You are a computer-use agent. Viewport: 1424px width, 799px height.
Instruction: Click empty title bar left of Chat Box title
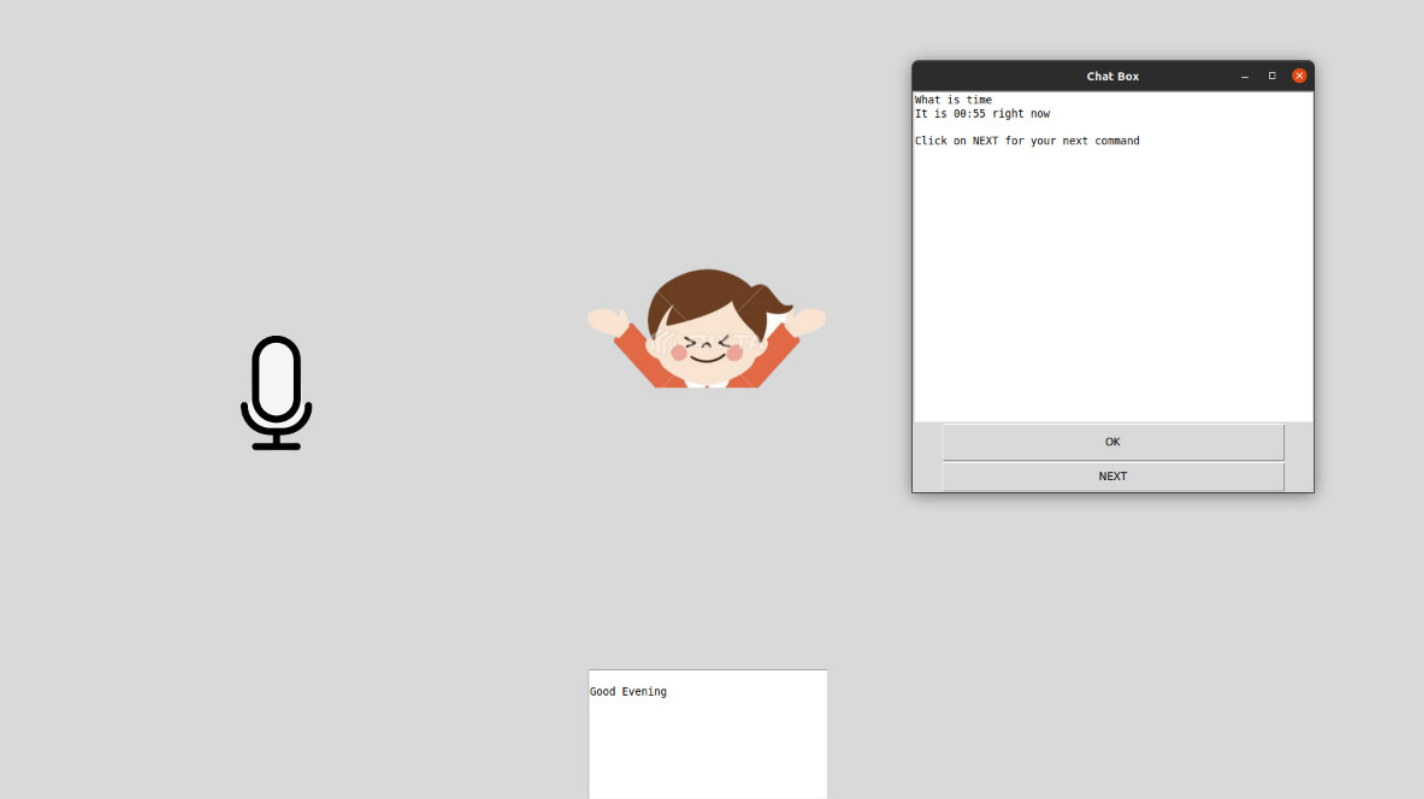coord(990,76)
